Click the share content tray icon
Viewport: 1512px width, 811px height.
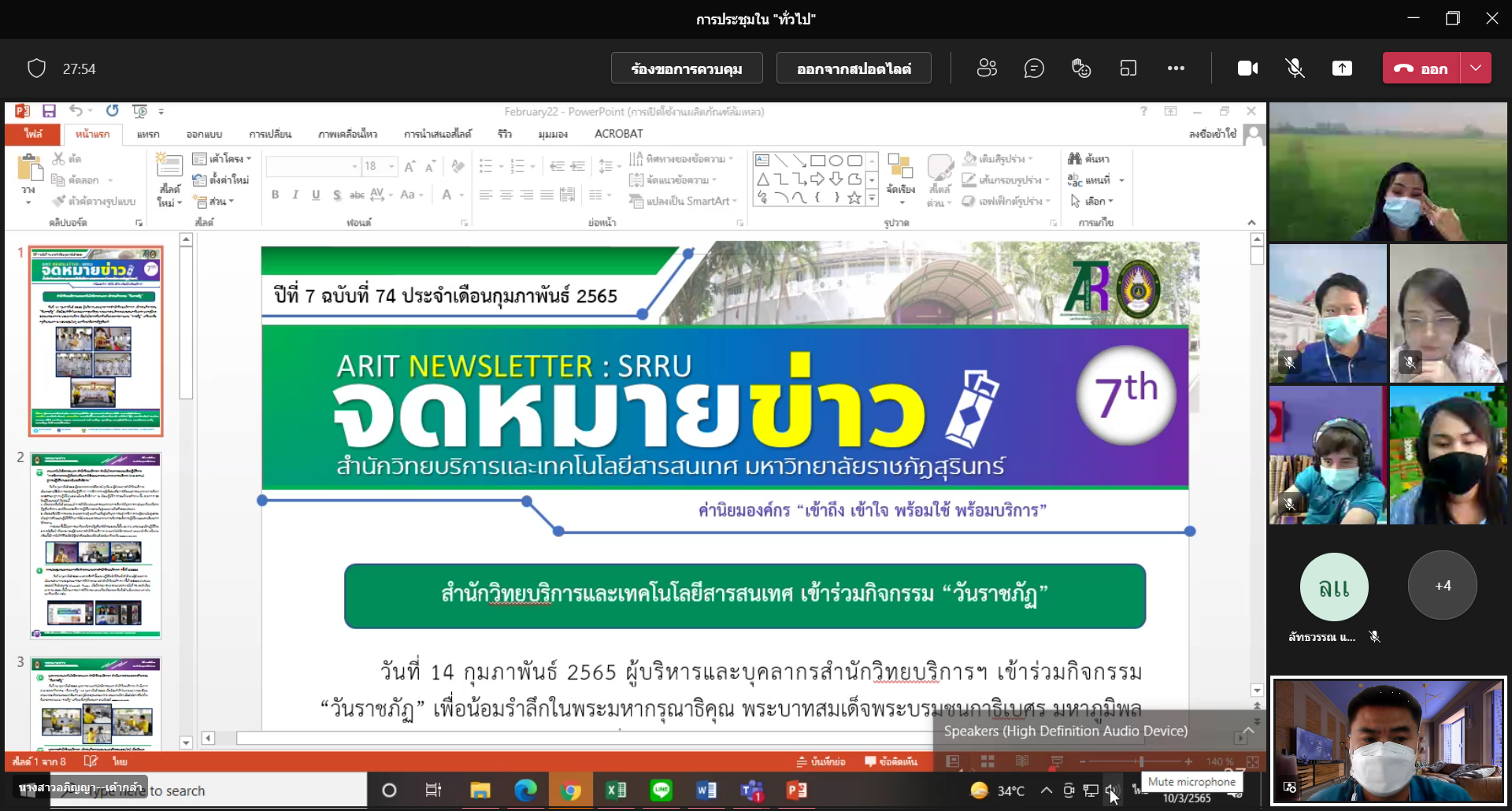(x=1342, y=69)
